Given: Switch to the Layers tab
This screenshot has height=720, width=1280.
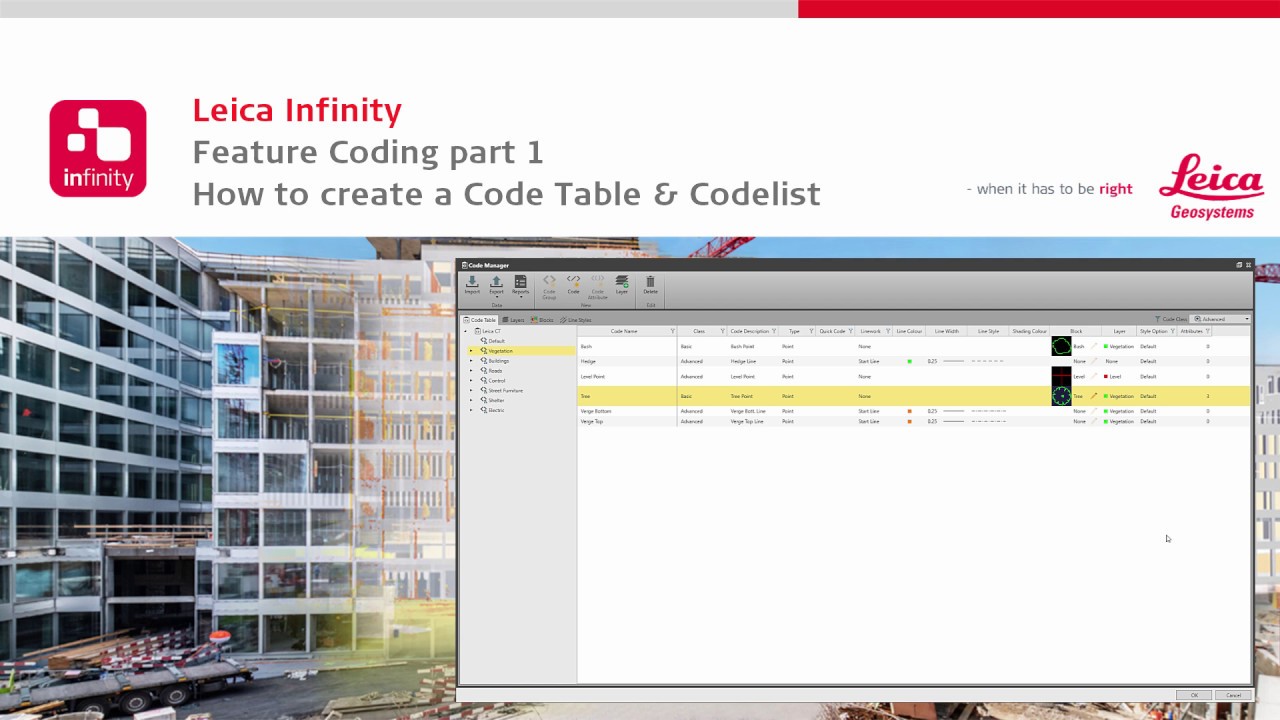Looking at the screenshot, I should (513, 320).
